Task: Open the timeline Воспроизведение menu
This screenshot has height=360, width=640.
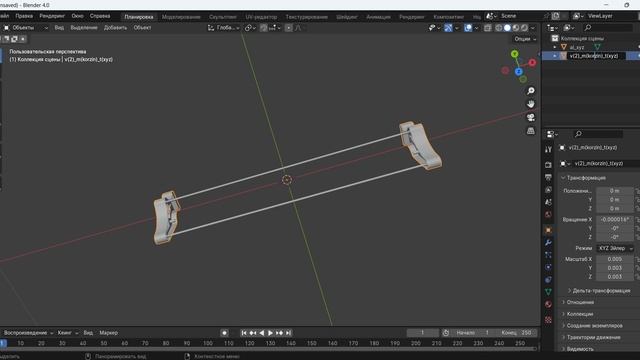Action: (x=29, y=333)
